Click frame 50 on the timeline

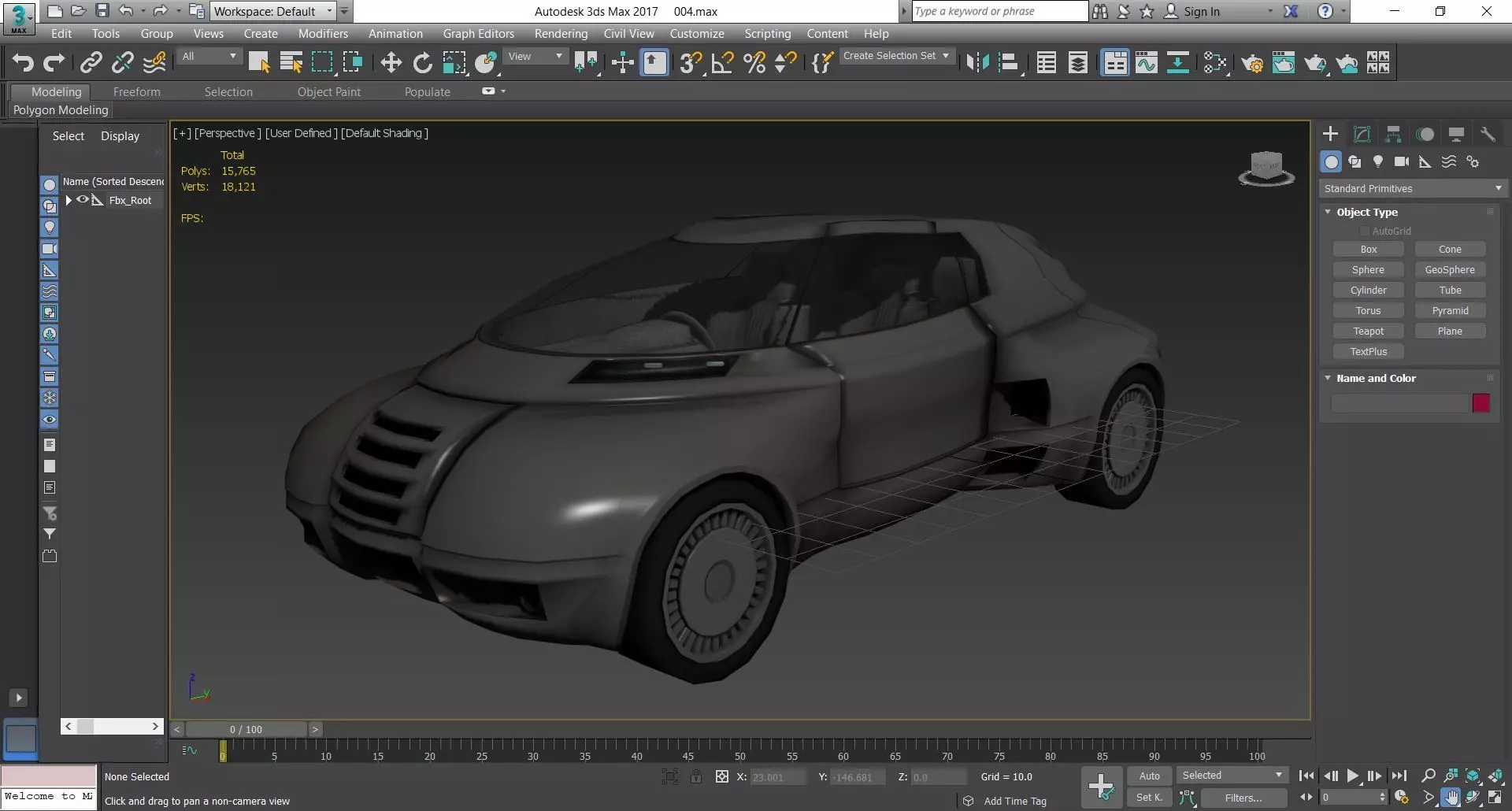click(739, 756)
